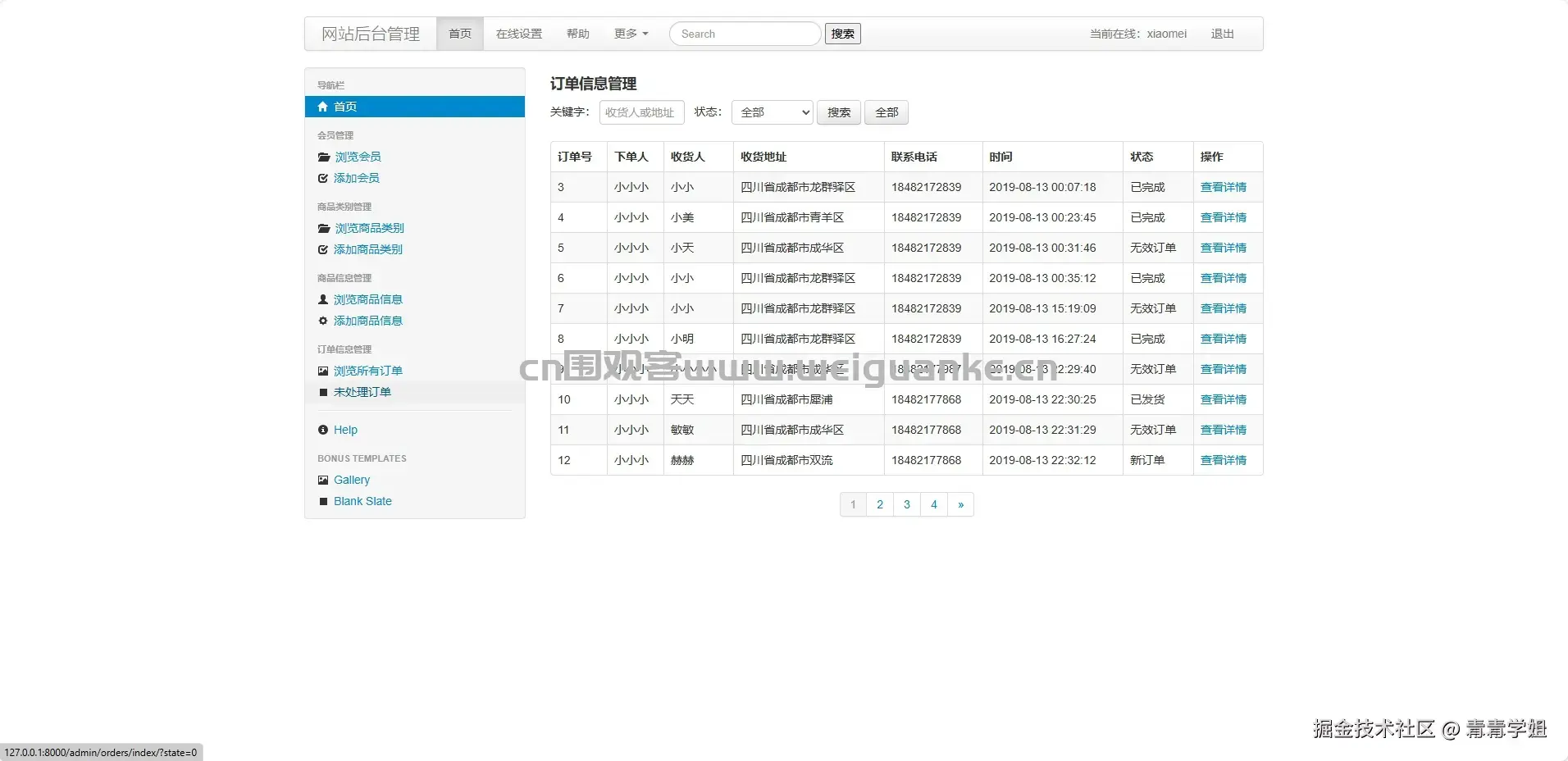This screenshot has height=761, width=1568.
Task: View details of order 11
Action: tap(1223, 430)
